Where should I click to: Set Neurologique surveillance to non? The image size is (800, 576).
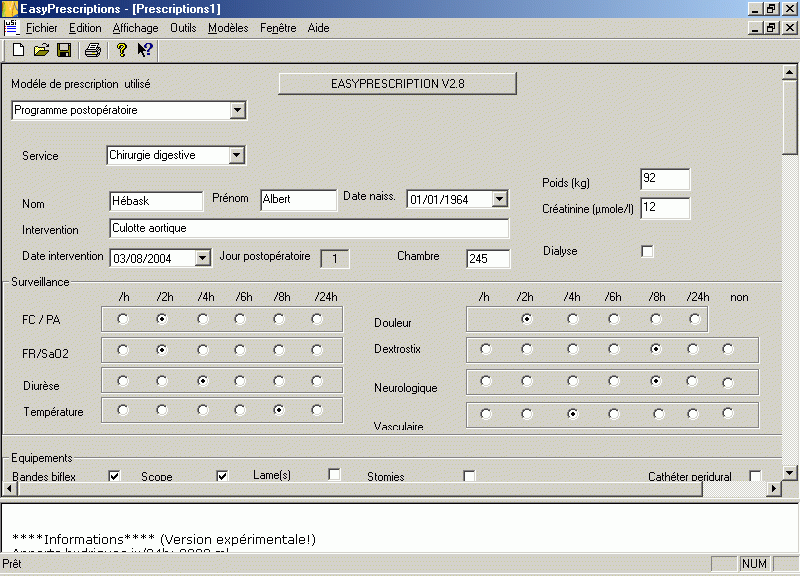point(728,383)
